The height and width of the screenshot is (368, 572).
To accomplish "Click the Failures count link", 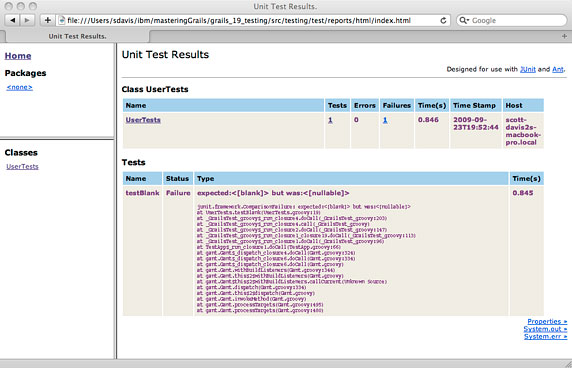I will pyautogui.click(x=385, y=120).
